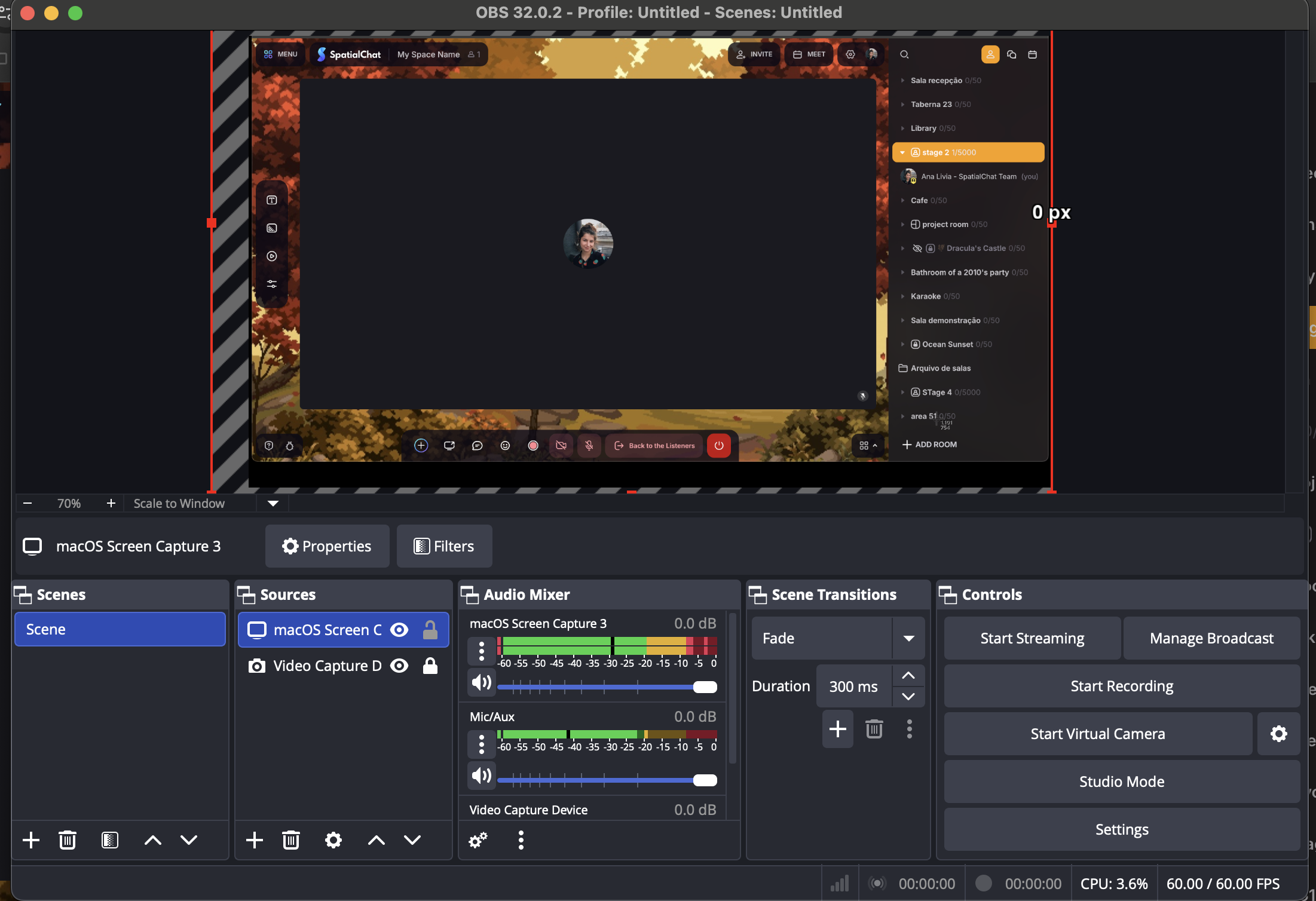Image resolution: width=1316 pixels, height=901 pixels.
Task: Open source properties gear in Sources panel
Action: click(333, 840)
